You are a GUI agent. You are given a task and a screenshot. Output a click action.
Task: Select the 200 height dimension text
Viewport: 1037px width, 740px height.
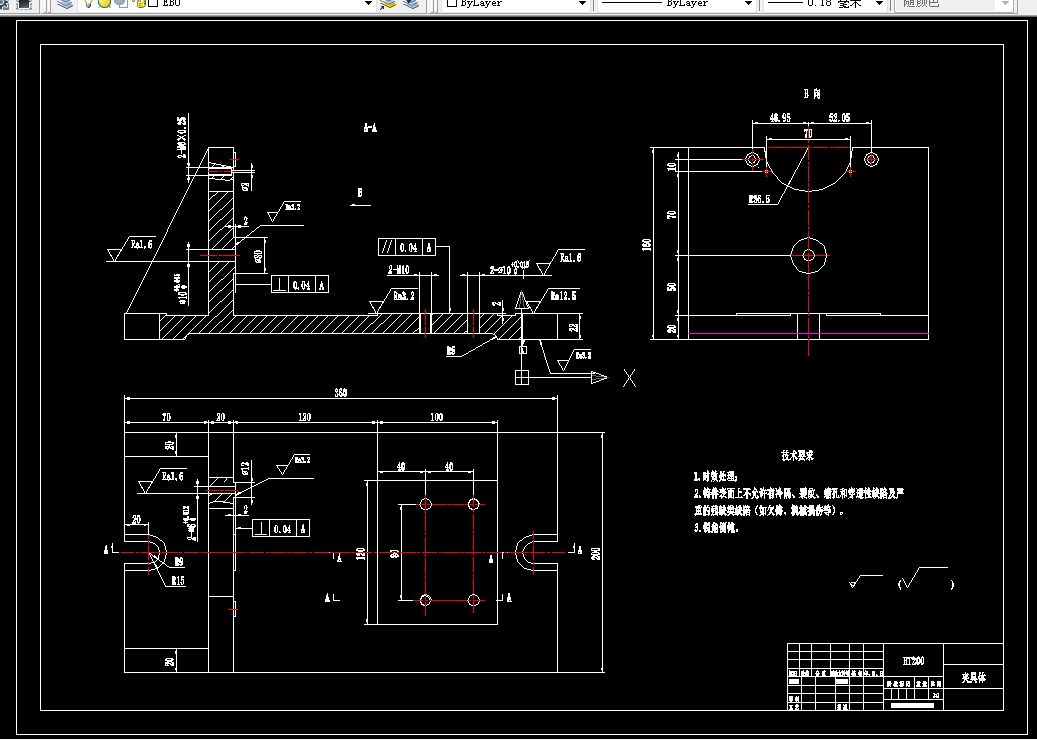596,553
